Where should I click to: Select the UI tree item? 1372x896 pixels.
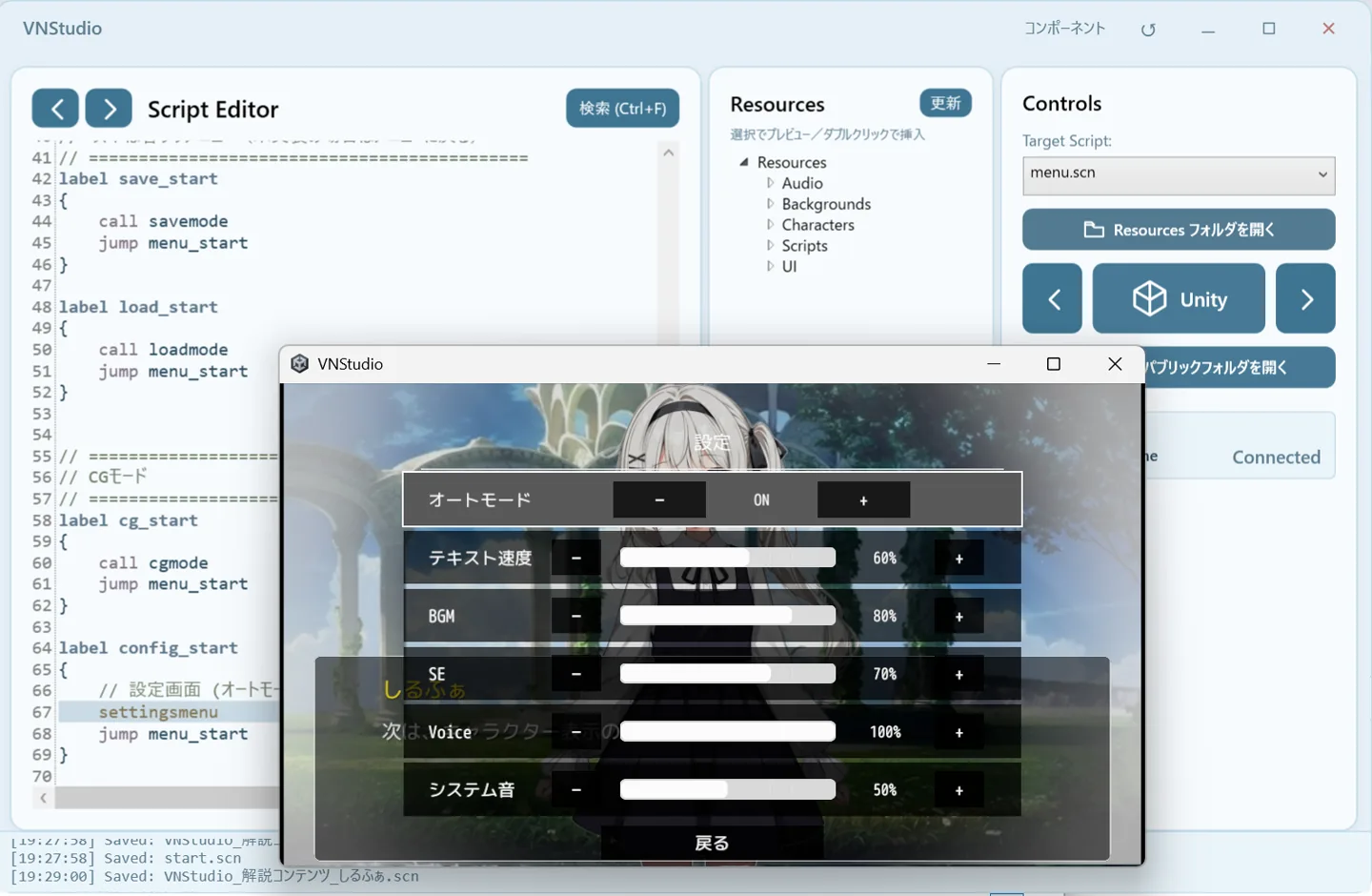pos(789,267)
